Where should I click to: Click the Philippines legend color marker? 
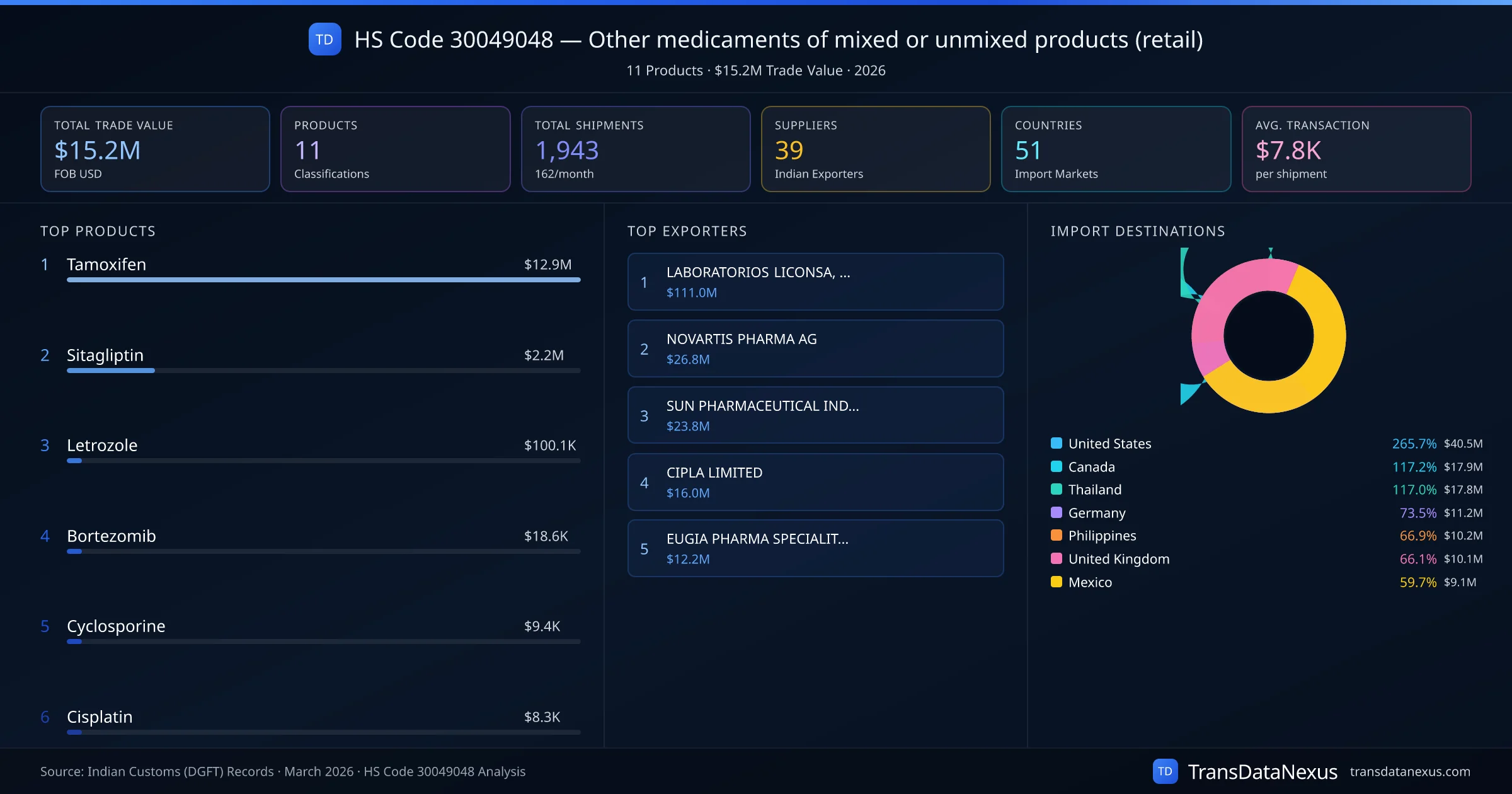(x=1056, y=536)
